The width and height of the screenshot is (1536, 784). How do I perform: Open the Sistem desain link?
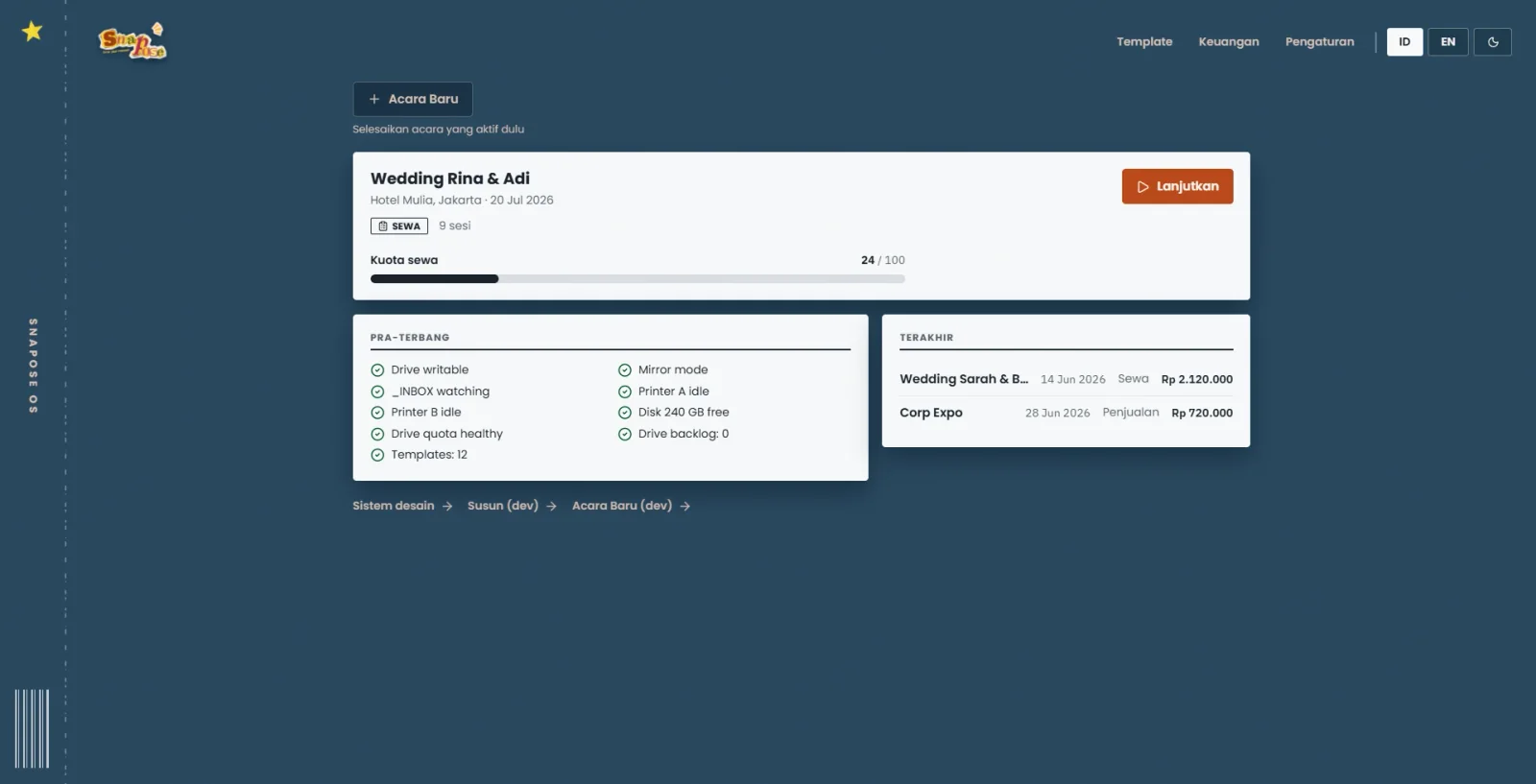pyautogui.click(x=402, y=506)
